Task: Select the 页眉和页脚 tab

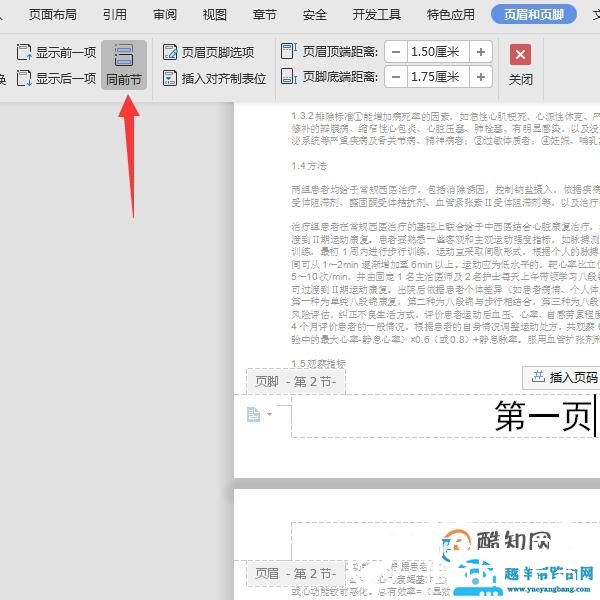Action: [x=534, y=15]
